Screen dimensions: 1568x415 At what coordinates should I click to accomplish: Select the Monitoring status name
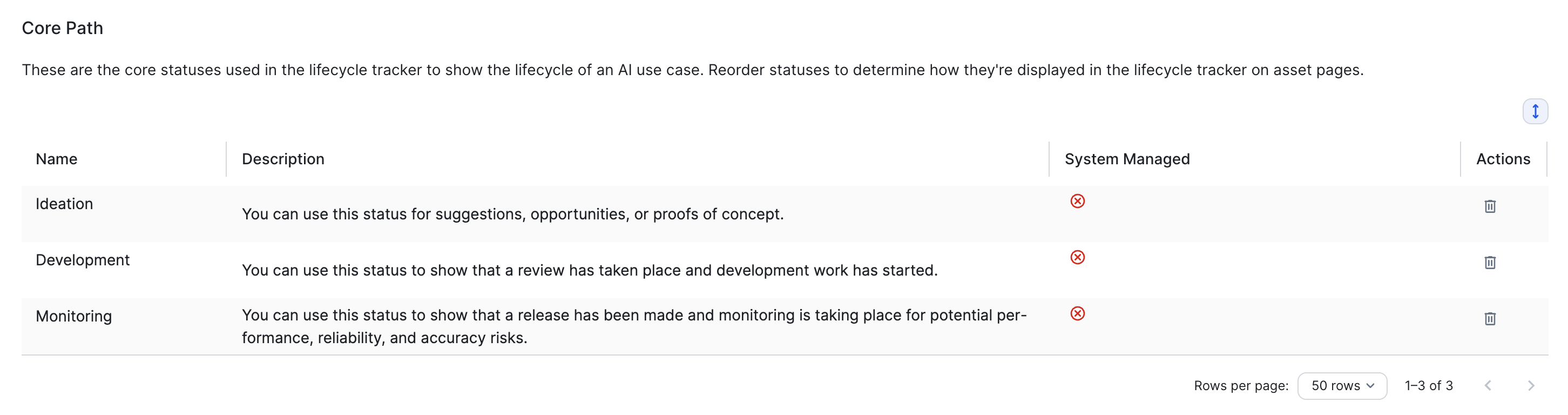pos(73,316)
